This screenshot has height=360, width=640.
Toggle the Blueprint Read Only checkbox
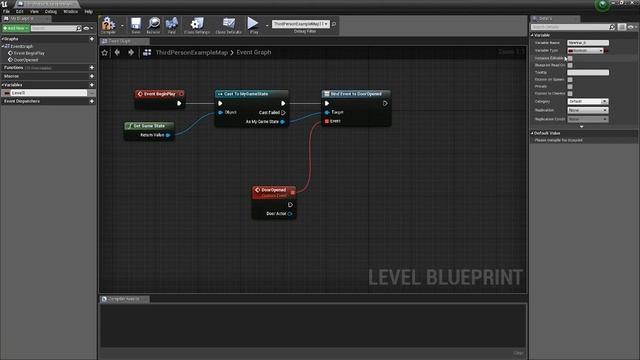tap(570, 65)
